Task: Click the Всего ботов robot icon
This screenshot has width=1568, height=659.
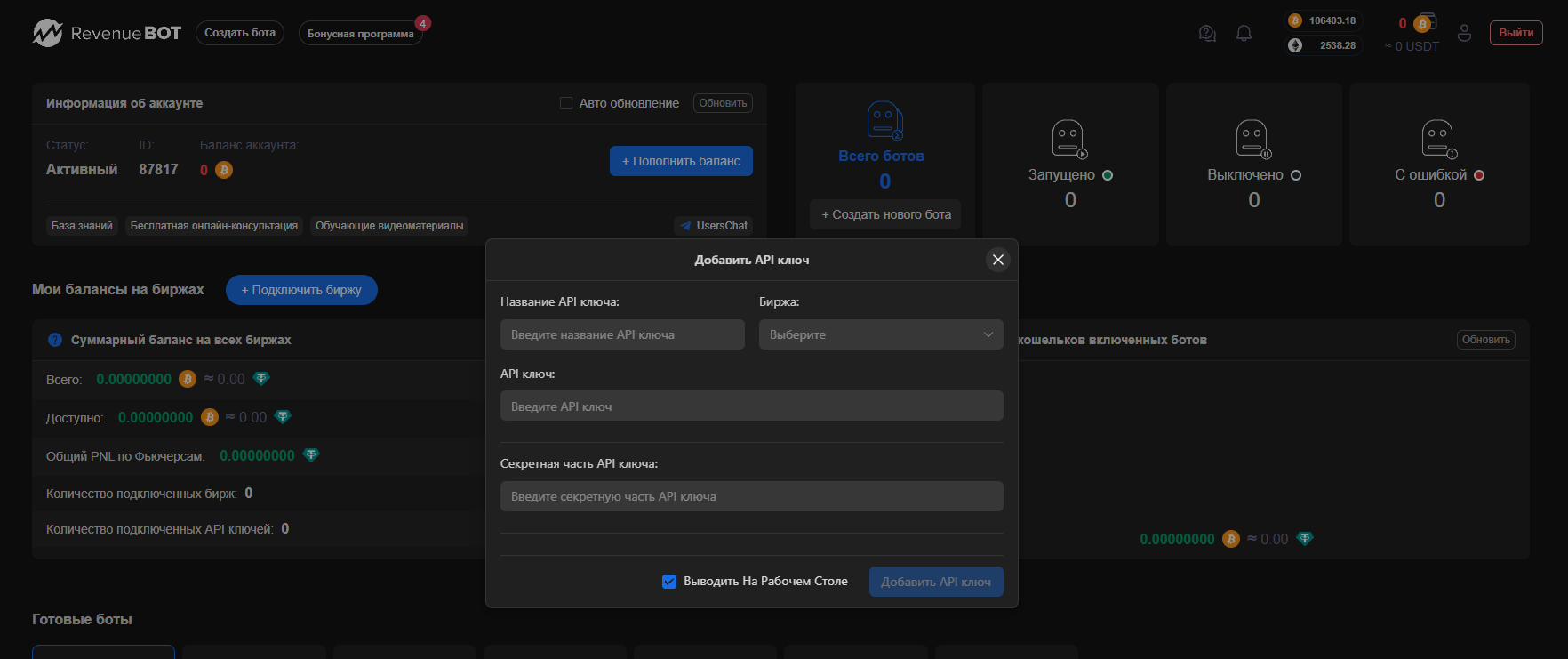Action: (884, 121)
